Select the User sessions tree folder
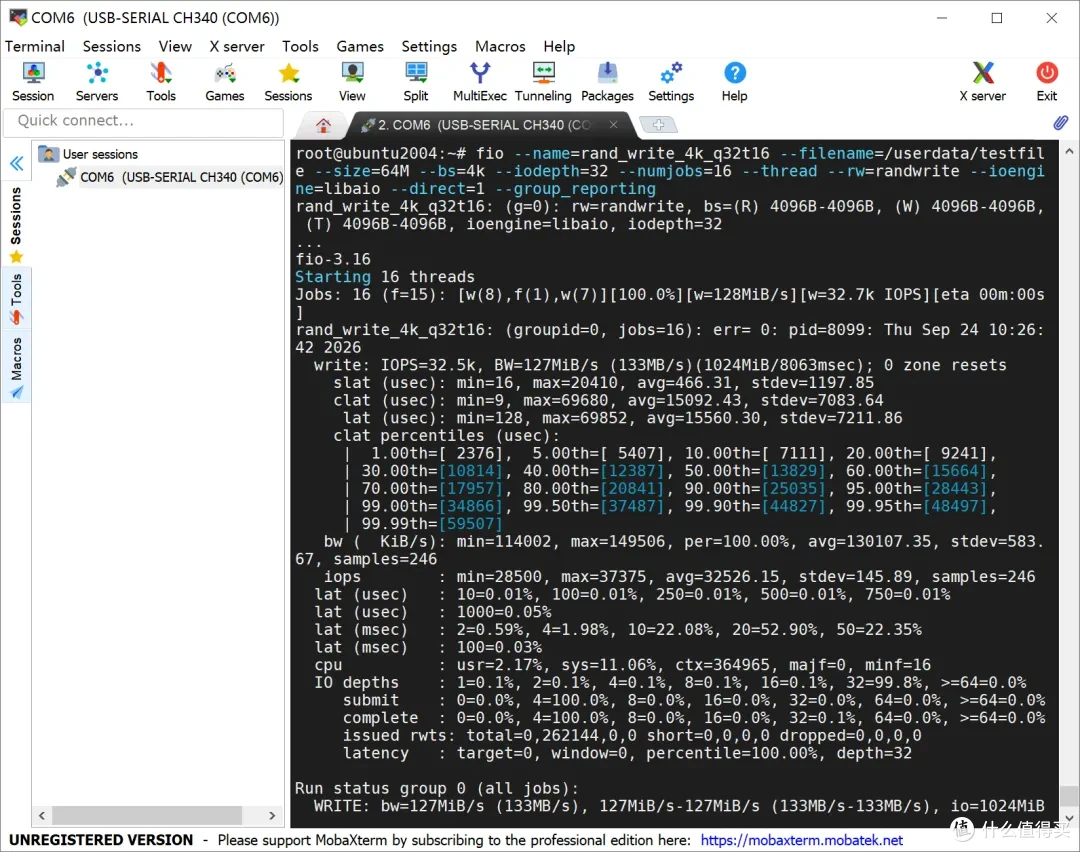 (x=87, y=154)
